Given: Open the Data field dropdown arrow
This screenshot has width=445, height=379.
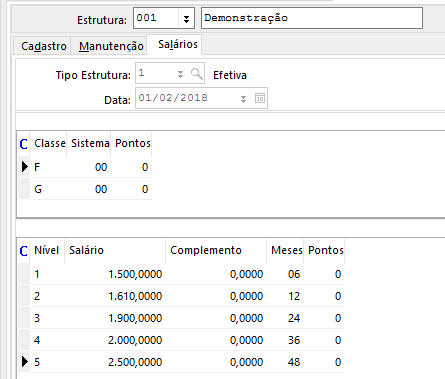Looking at the screenshot, I should pos(243,99).
